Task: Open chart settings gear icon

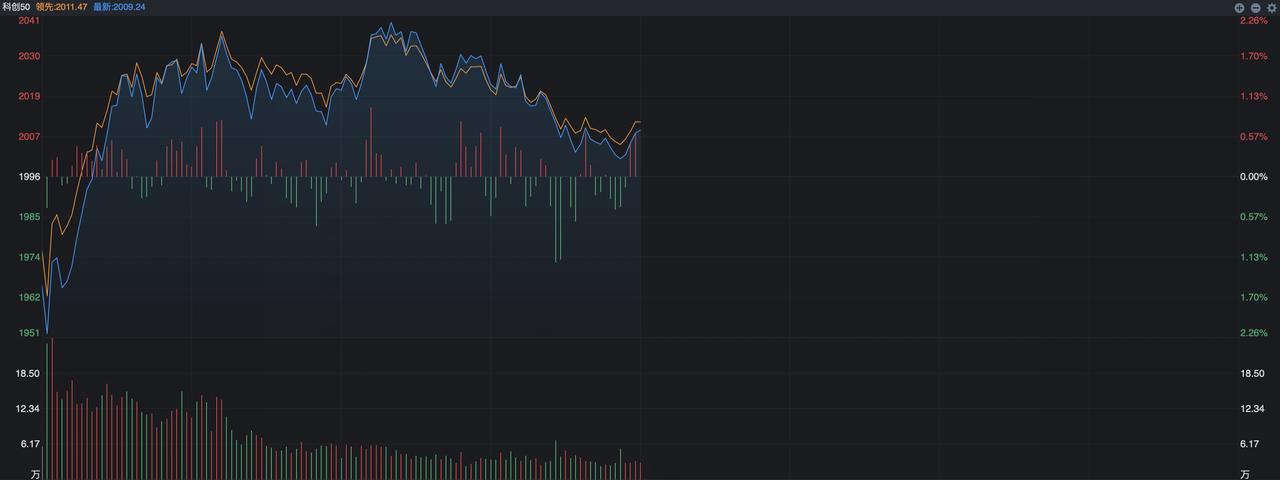Action: click(1271, 7)
